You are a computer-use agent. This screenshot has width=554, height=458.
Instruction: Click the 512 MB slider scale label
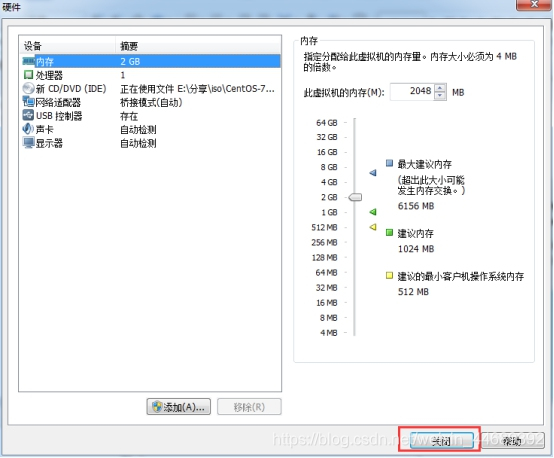coord(324,227)
